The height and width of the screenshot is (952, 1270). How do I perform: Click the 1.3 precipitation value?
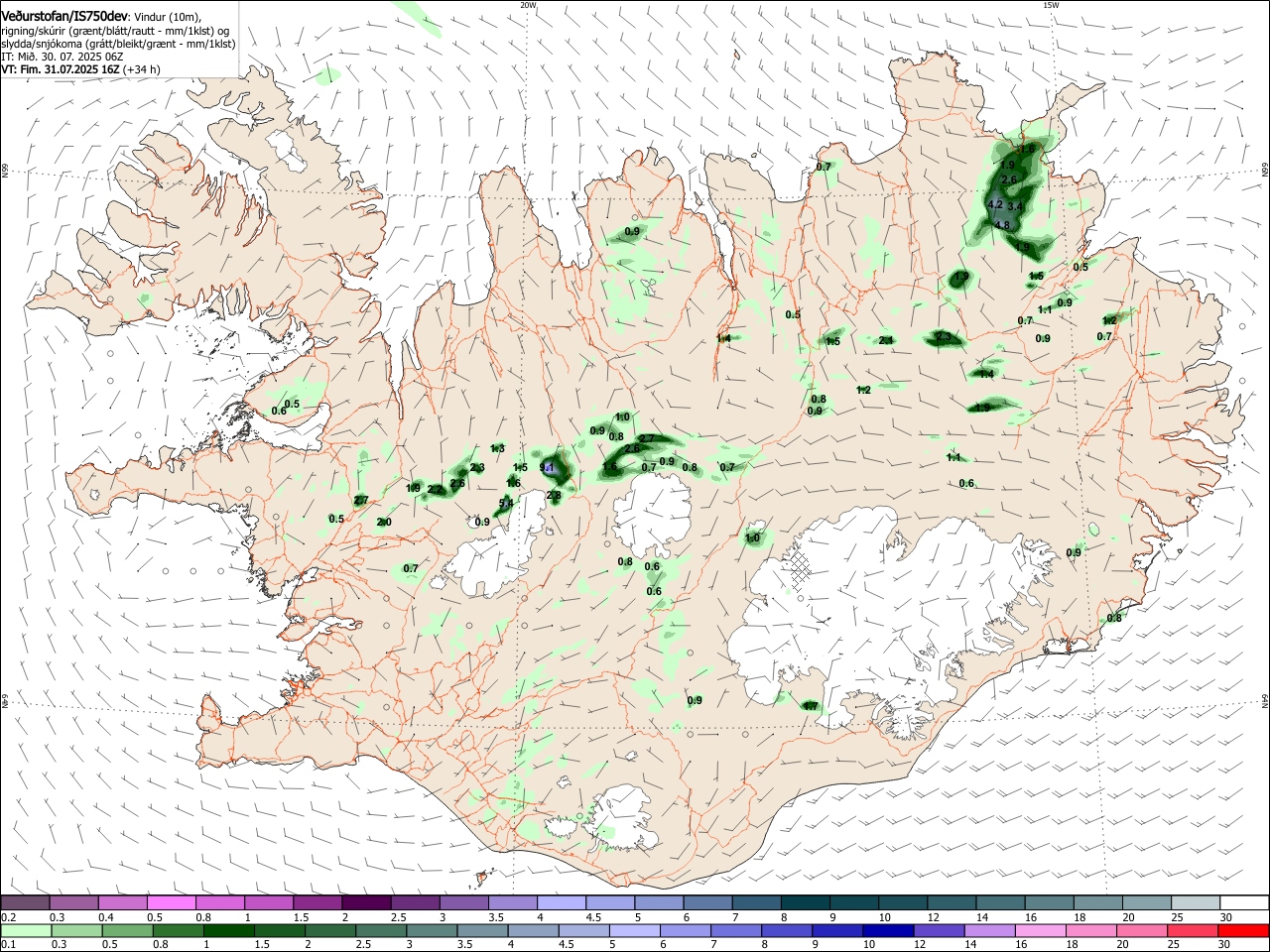(497, 449)
